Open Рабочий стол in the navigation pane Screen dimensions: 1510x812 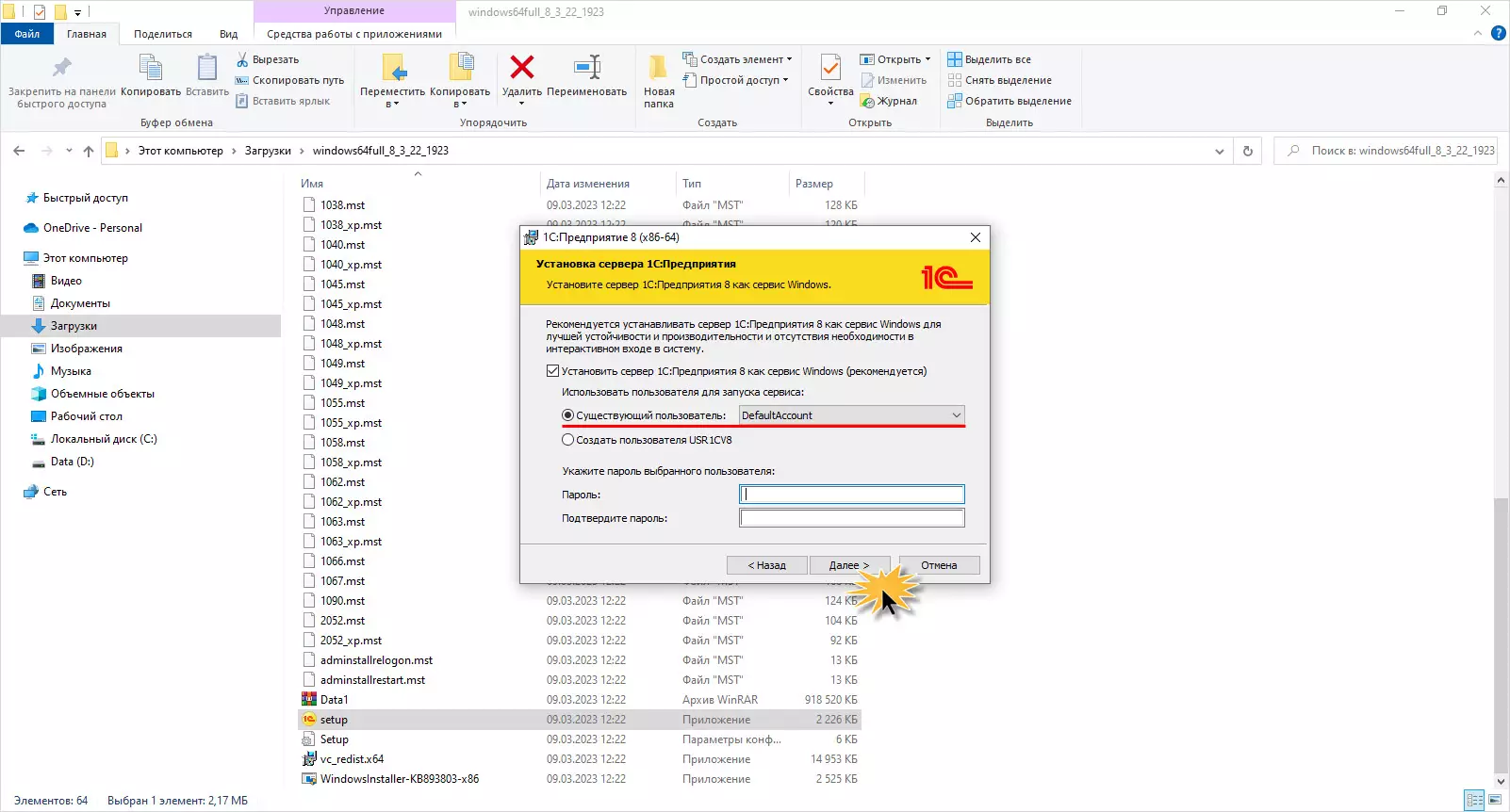76,416
